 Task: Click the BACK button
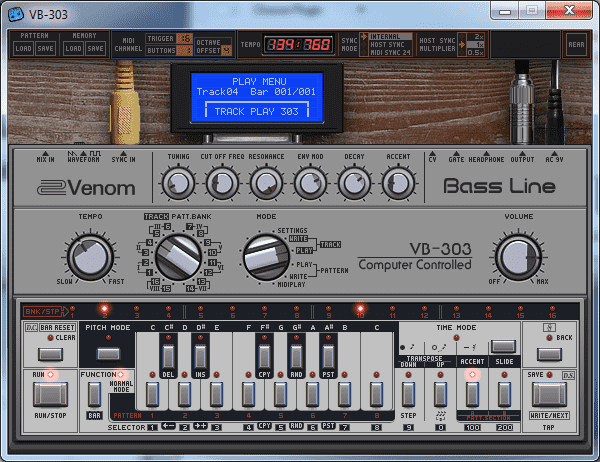pos(549,354)
